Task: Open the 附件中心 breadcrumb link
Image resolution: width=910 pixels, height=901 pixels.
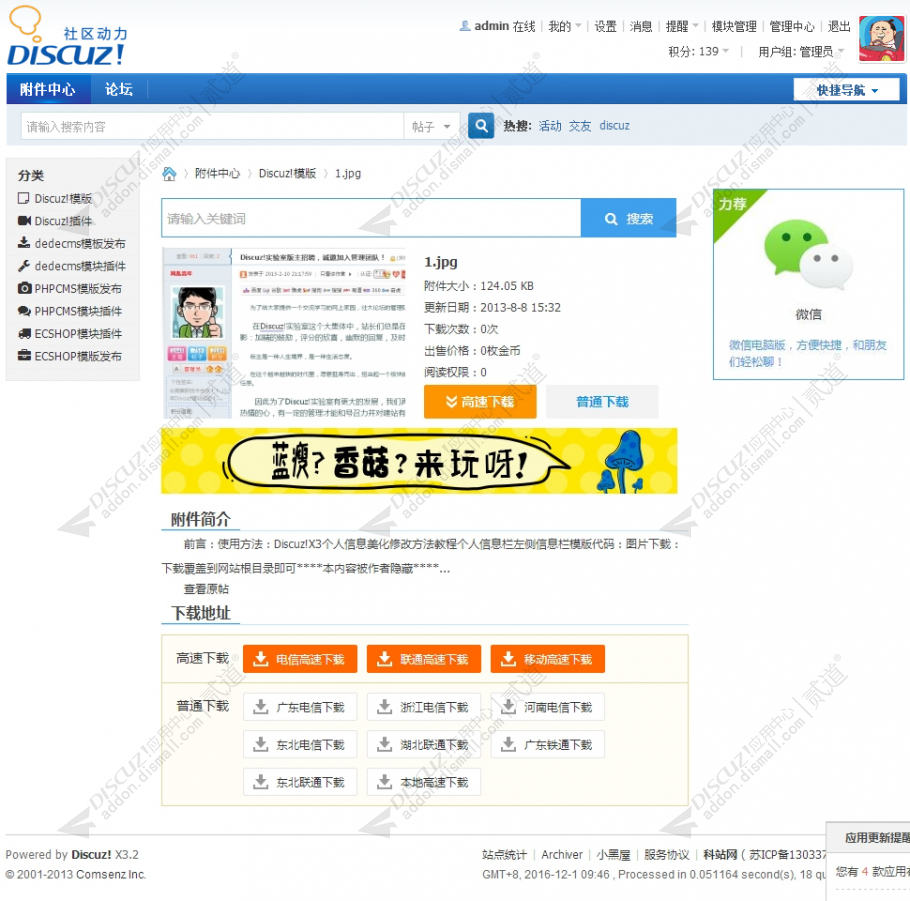Action: [x=217, y=174]
